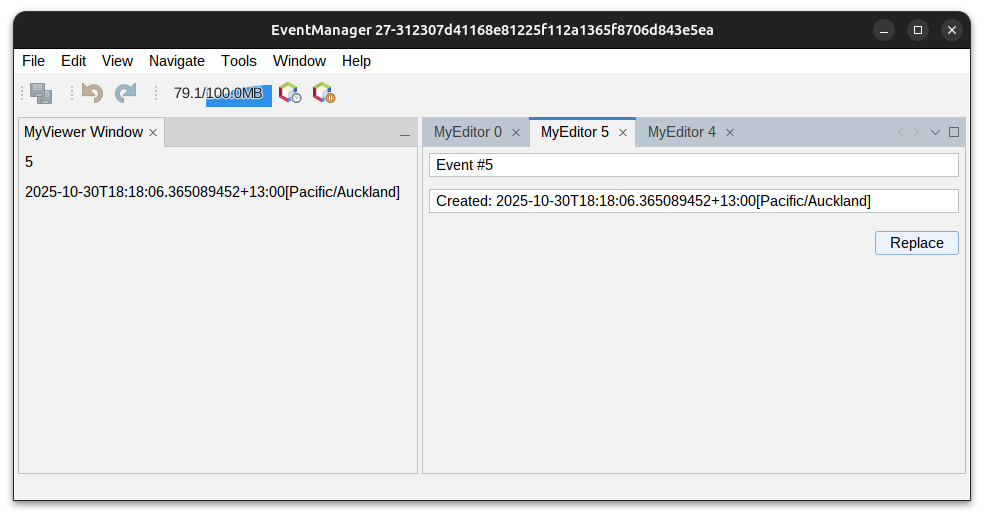Click the Created timestamp text field
The height and width of the screenshot is (517, 984).
pos(693,201)
